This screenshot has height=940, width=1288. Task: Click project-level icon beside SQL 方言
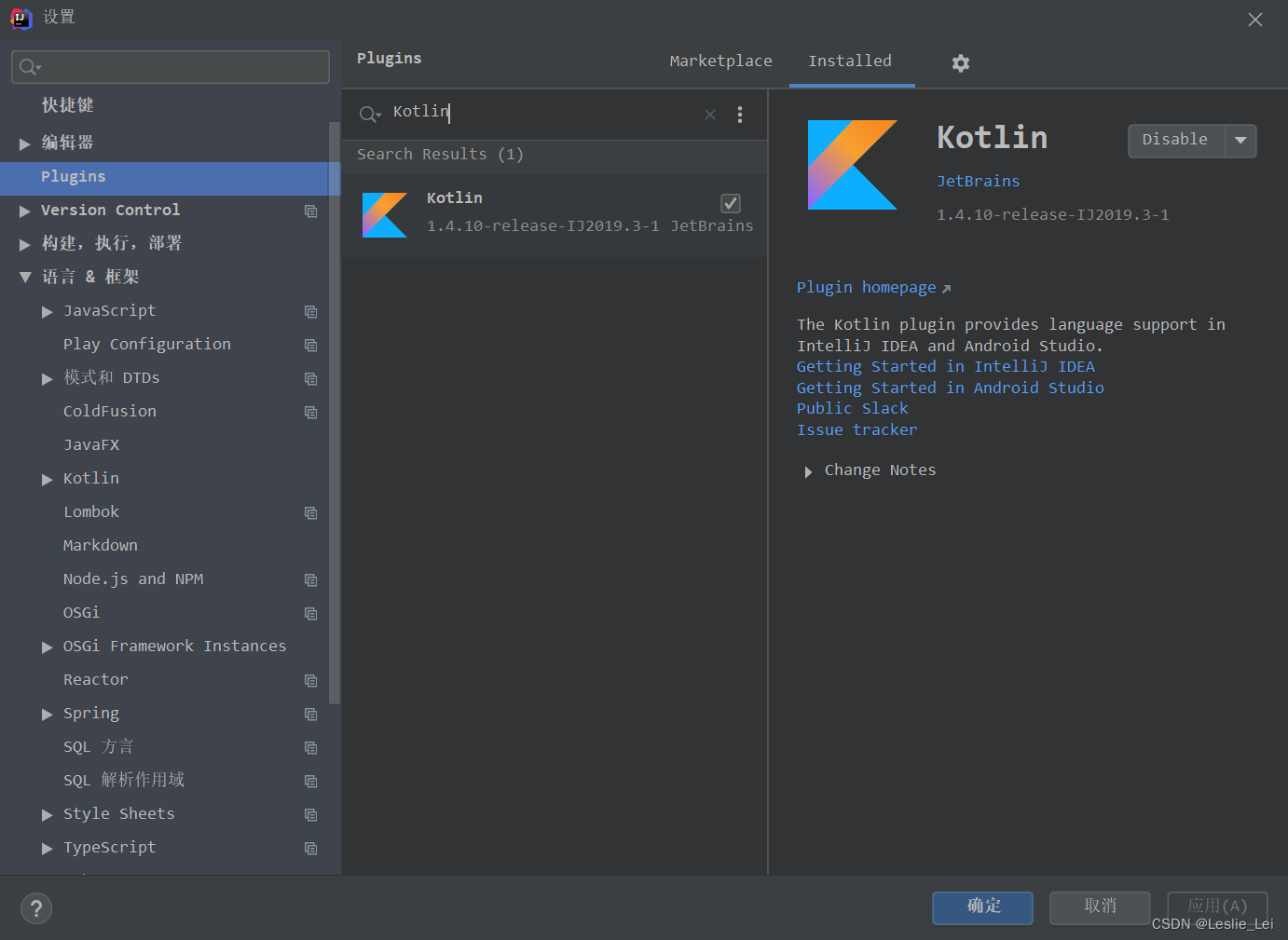point(311,747)
